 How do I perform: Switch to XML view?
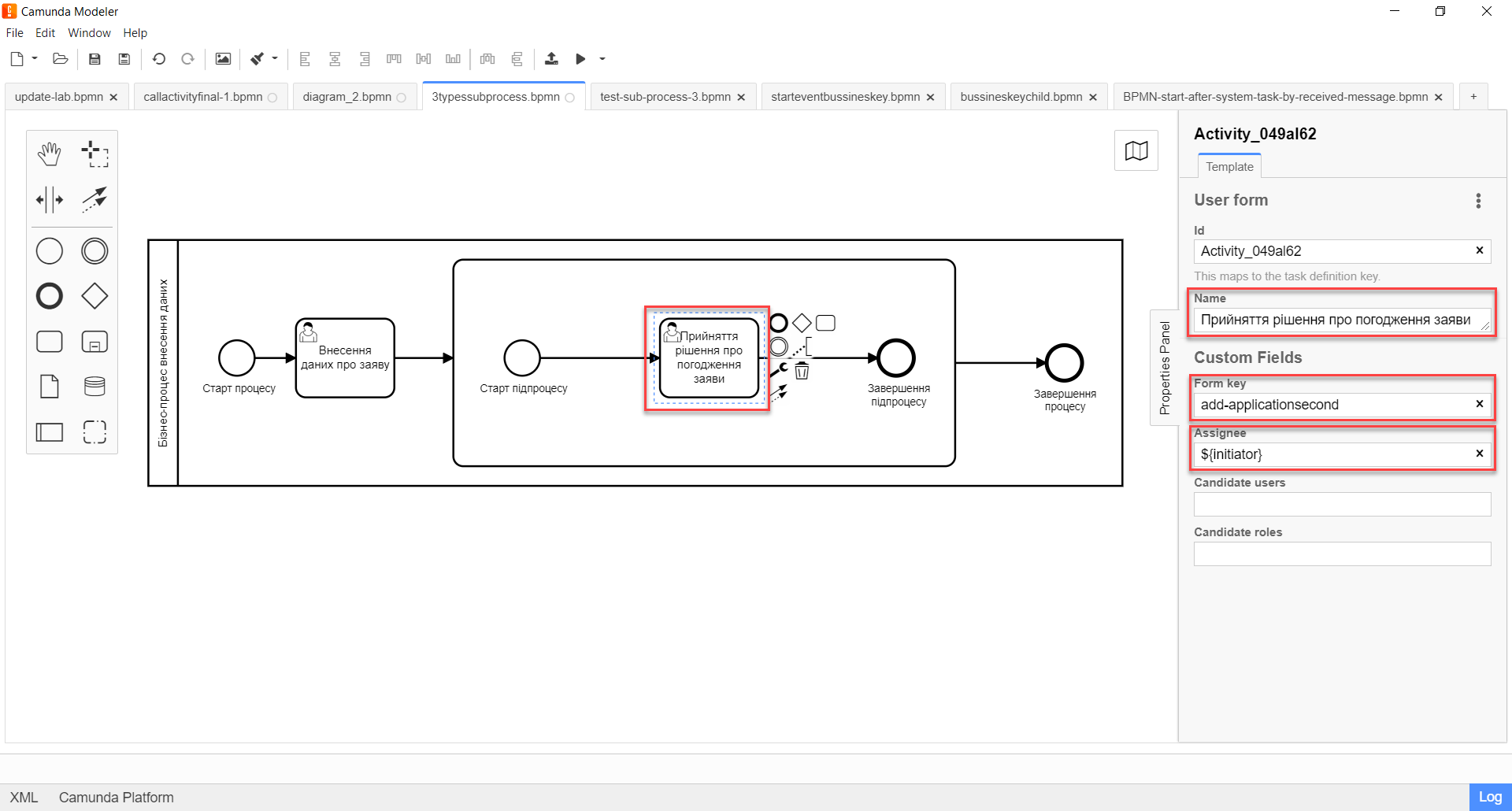tap(24, 798)
